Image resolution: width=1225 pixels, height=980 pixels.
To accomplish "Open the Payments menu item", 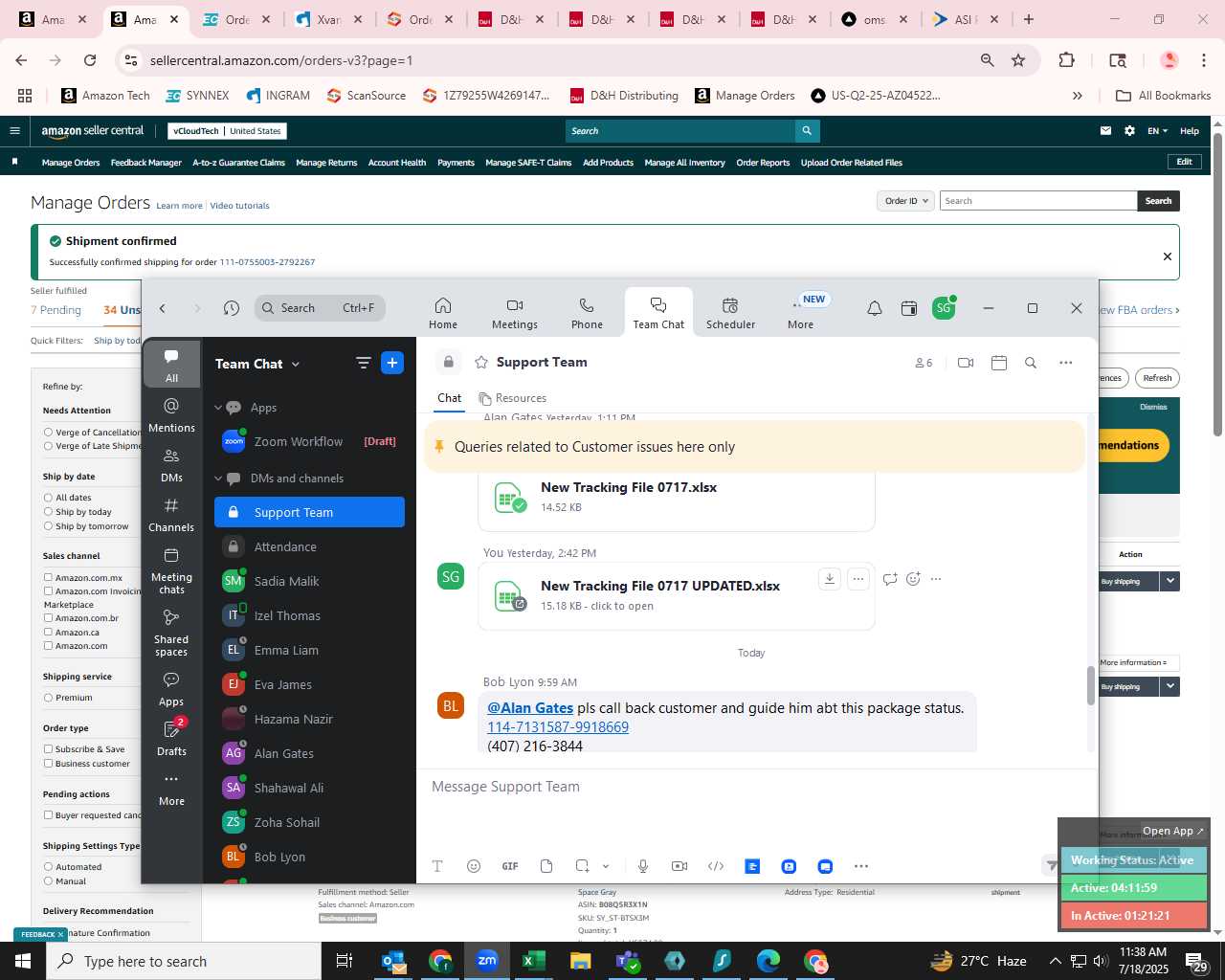I will pos(456,163).
